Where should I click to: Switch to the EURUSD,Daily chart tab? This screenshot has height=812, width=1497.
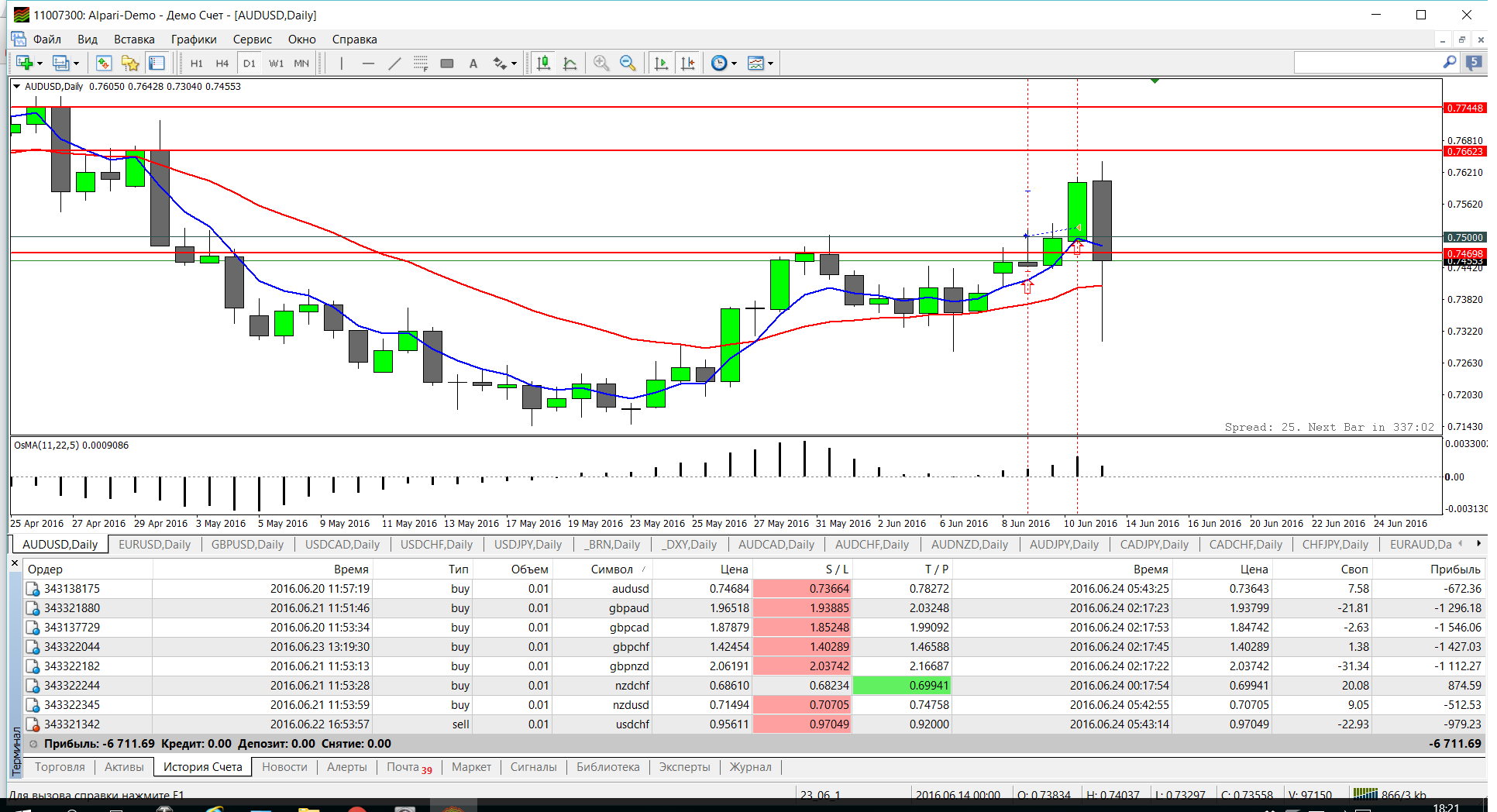click(154, 545)
